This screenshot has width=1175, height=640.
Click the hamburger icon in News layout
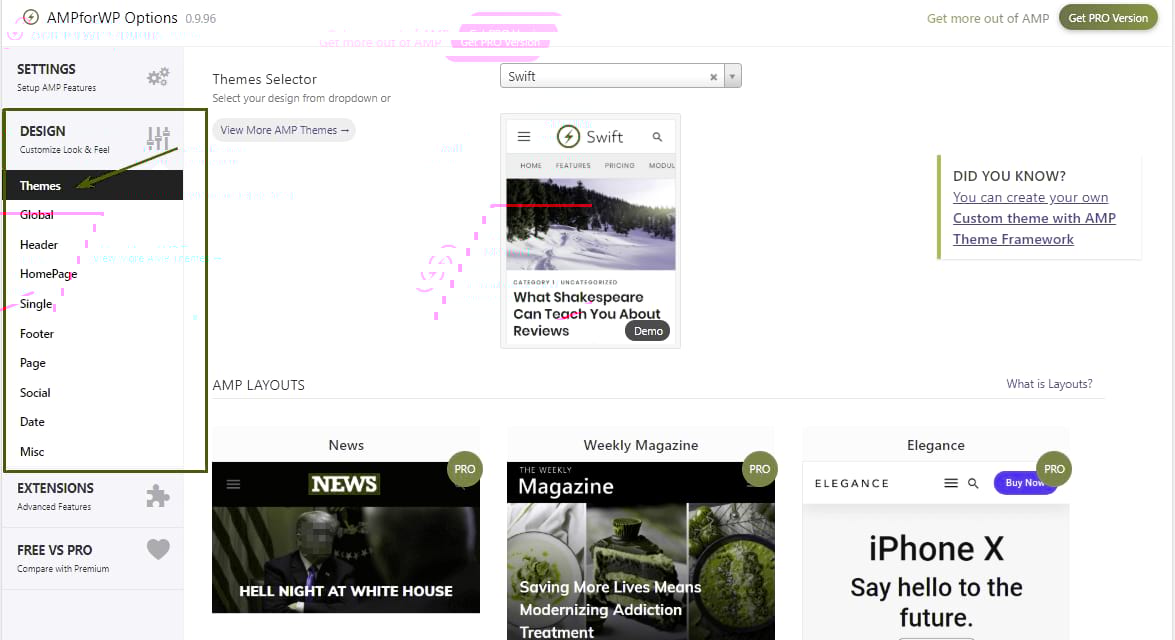(234, 484)
